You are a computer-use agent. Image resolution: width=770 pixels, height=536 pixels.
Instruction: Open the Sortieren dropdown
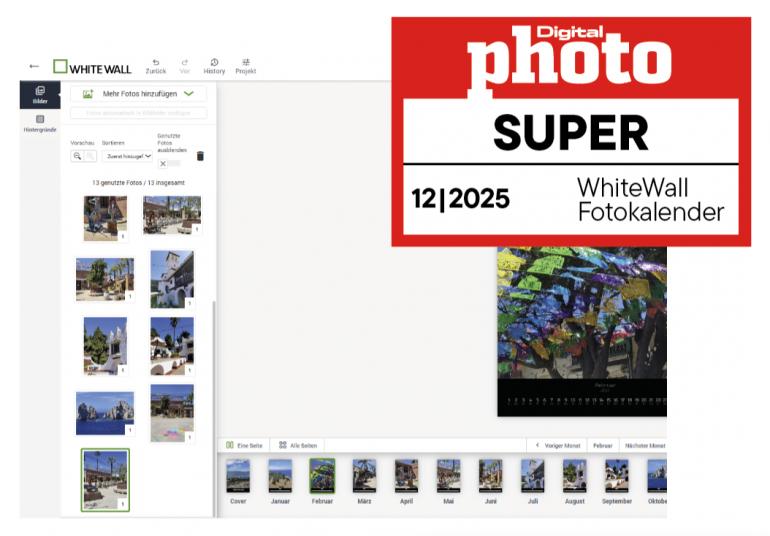(x=128, y=156)
